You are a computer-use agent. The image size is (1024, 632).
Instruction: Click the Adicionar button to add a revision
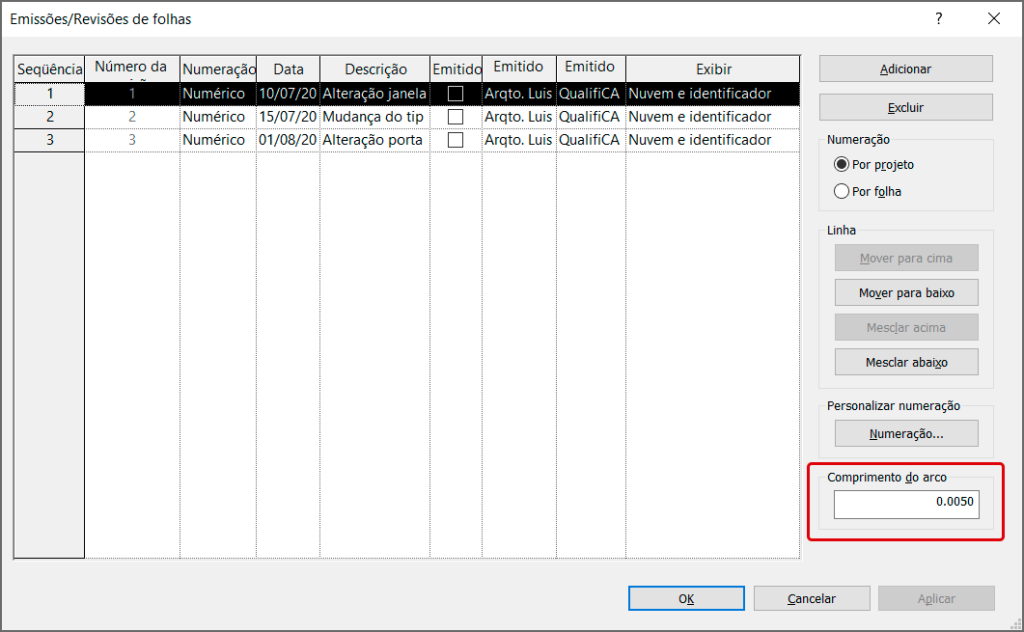[x=905, y=69]
